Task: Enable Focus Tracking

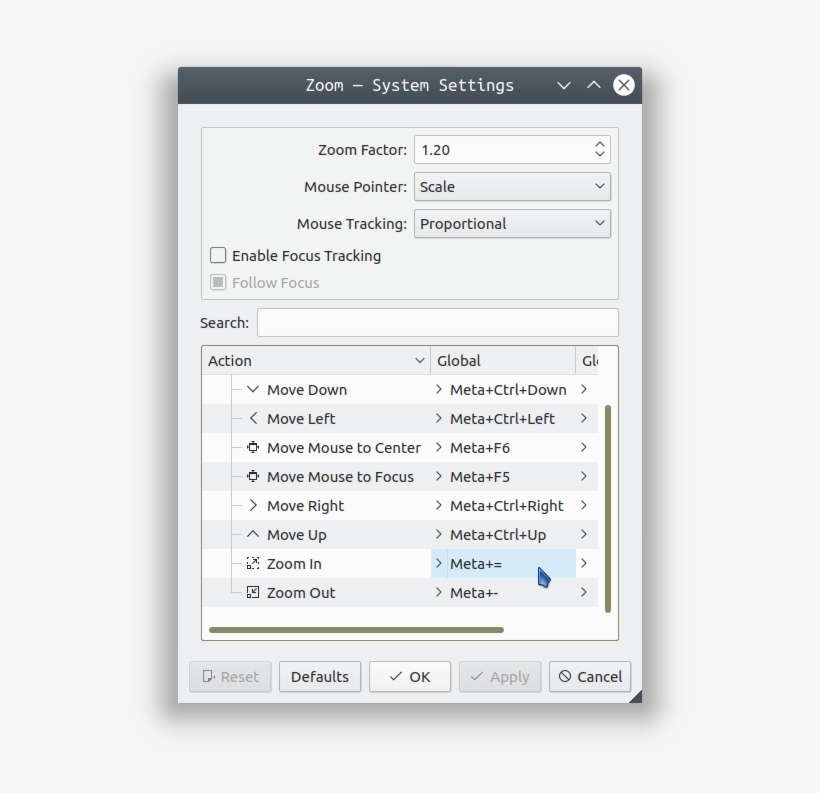Action: coord(217,255)
